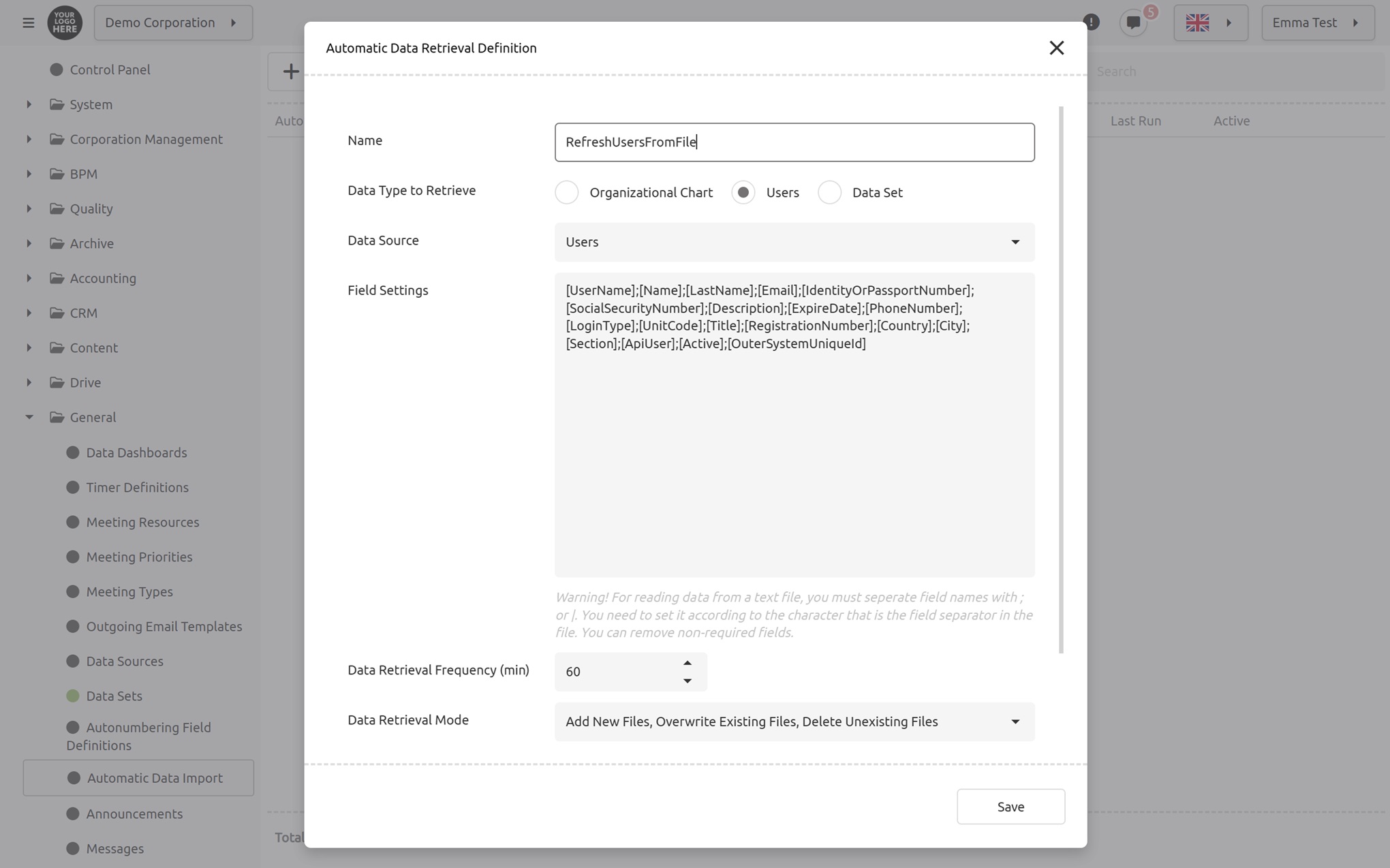Click the Accounting folder icon
The image size is (1390, 868).
57,278
